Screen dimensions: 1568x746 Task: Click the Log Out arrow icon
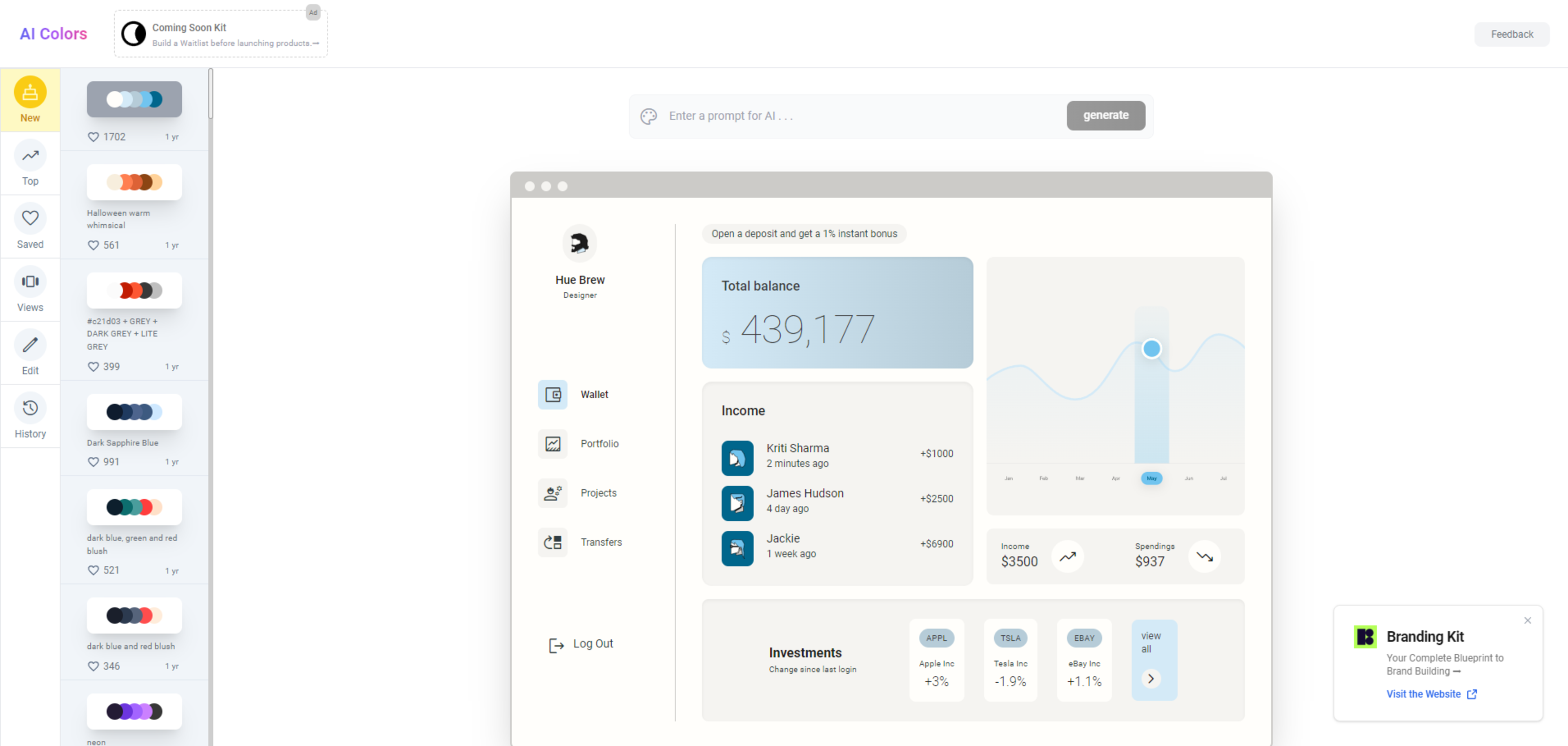(556, 645)
